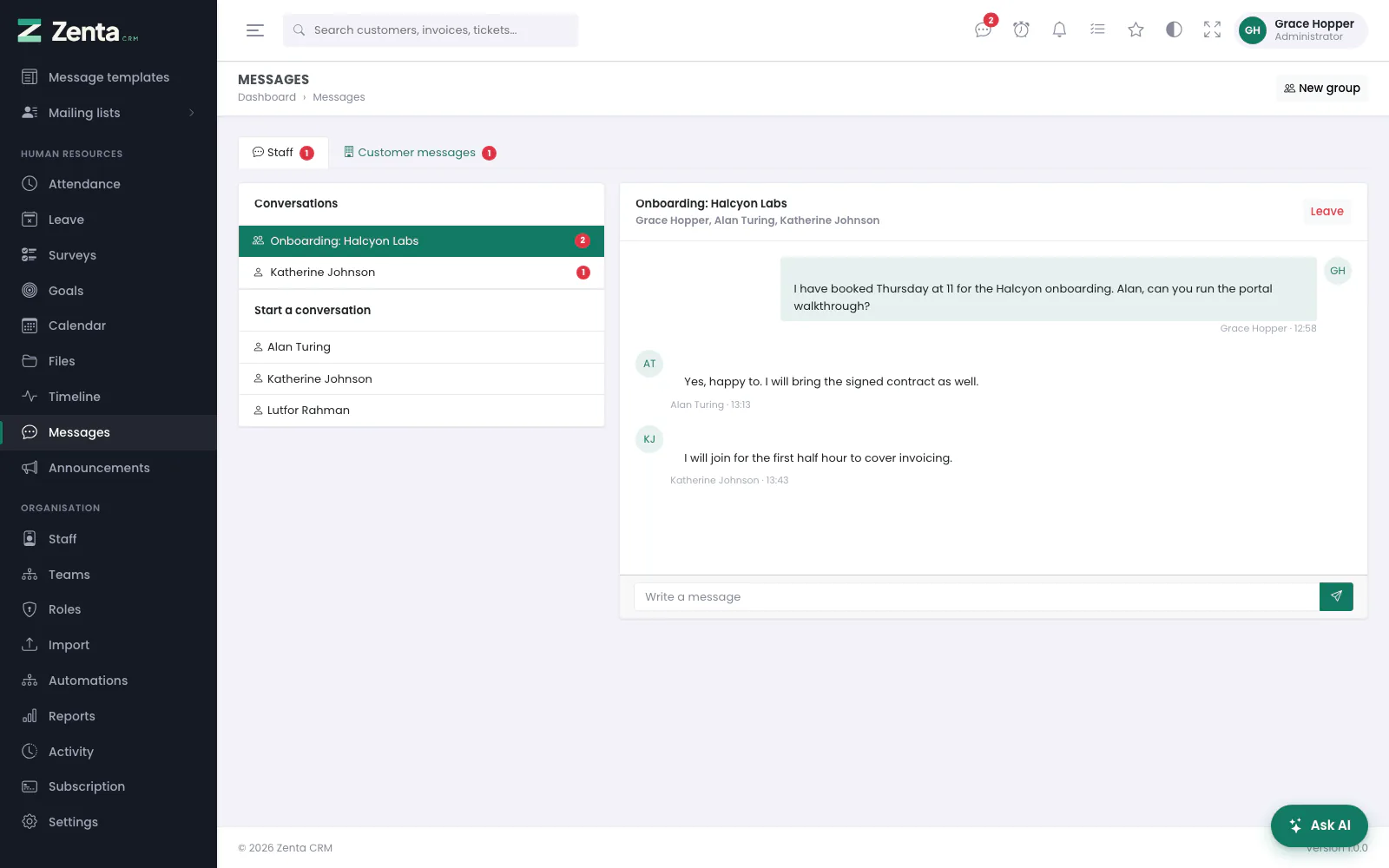
Task: Leave the Halcyon Labs group
Action: pyautogui.click(x=1326, y=211)
